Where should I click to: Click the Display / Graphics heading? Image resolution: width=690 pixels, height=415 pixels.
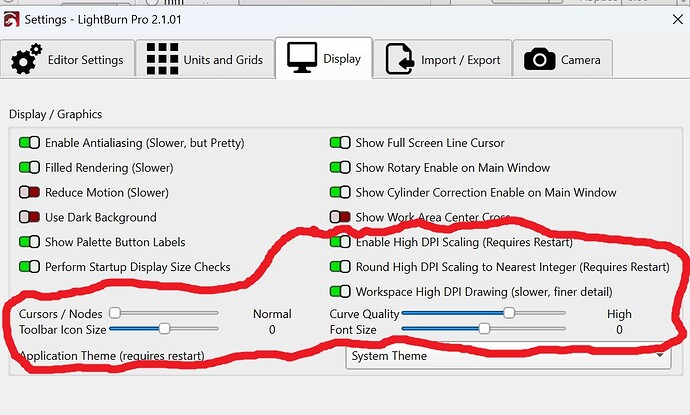[55, 114]
